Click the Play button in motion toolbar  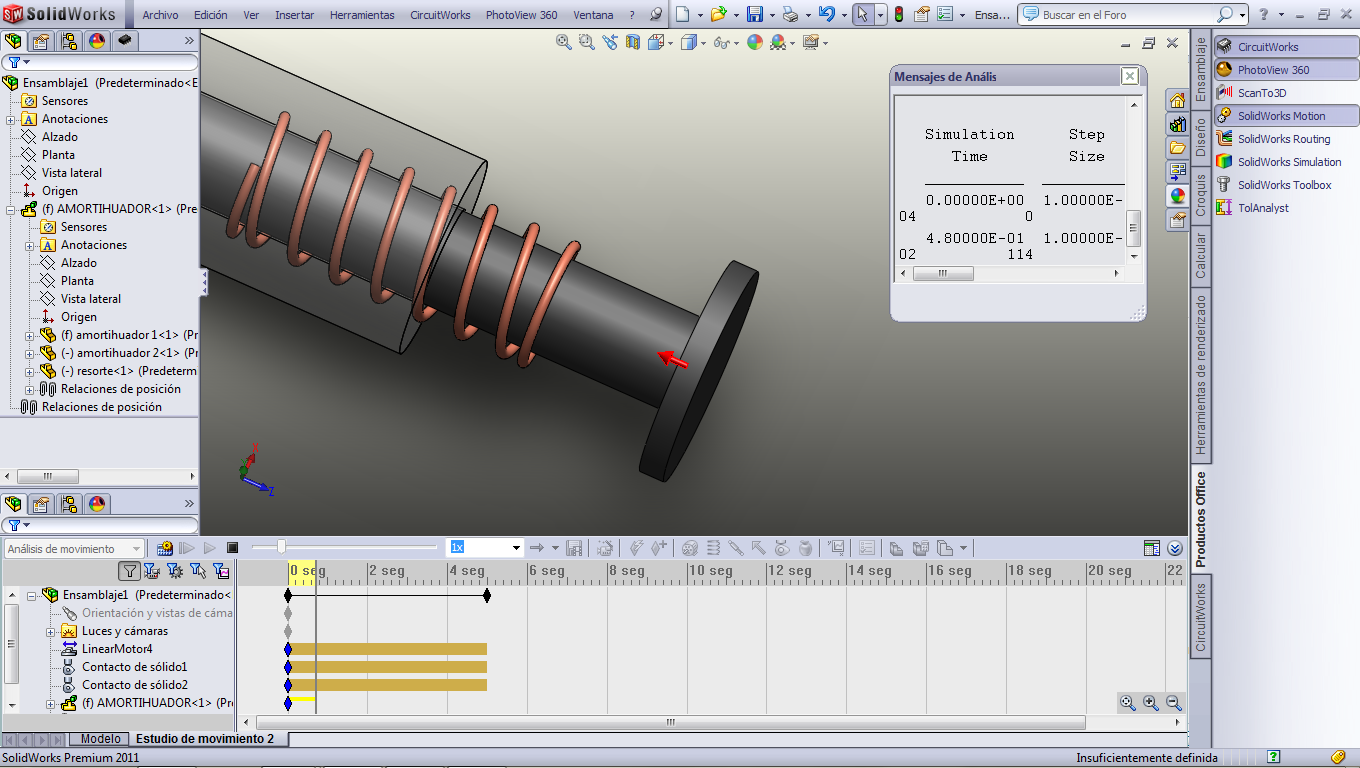(210, 548)
